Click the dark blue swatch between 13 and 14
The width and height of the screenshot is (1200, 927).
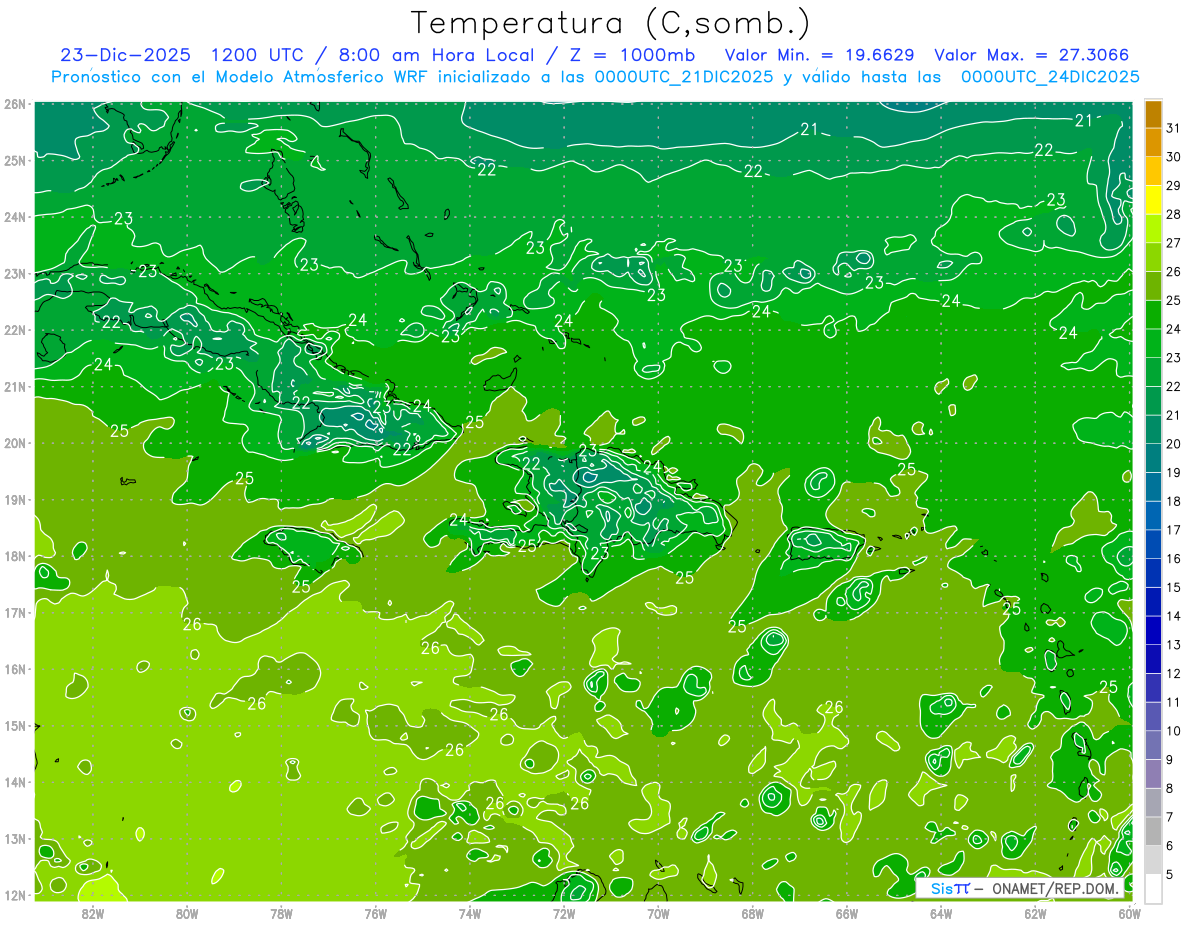[x=1153, y=630]
